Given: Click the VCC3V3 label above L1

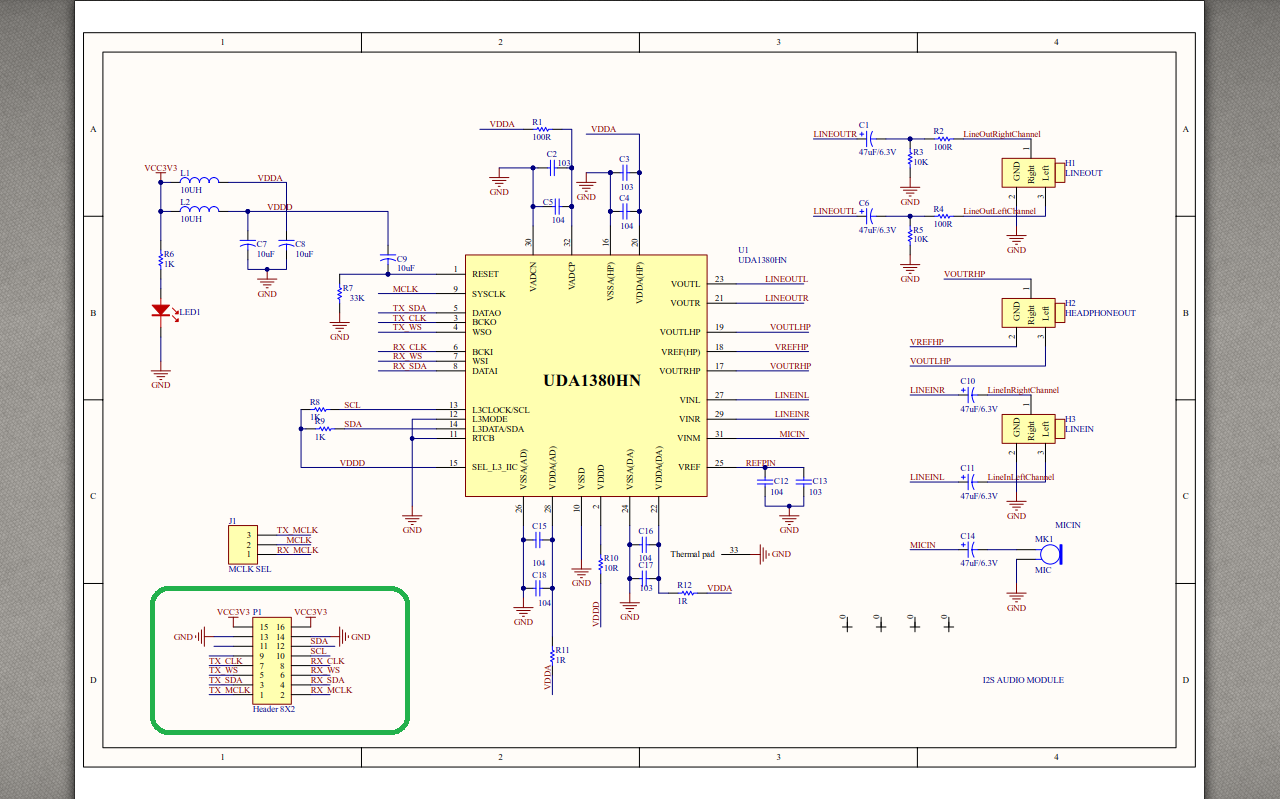Looking at the screenshot, I should click(161, 168).
